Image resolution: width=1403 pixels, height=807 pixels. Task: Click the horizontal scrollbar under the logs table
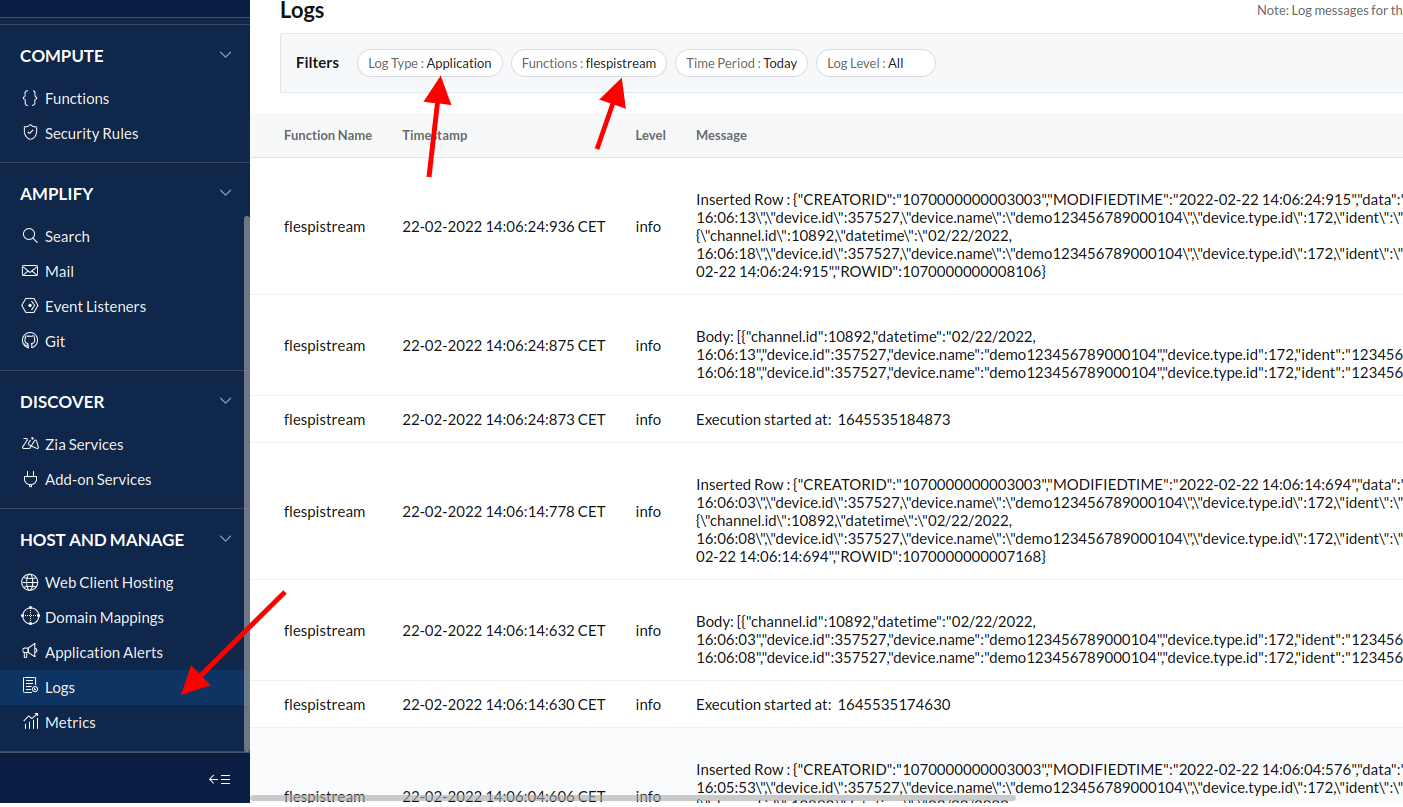633,798
